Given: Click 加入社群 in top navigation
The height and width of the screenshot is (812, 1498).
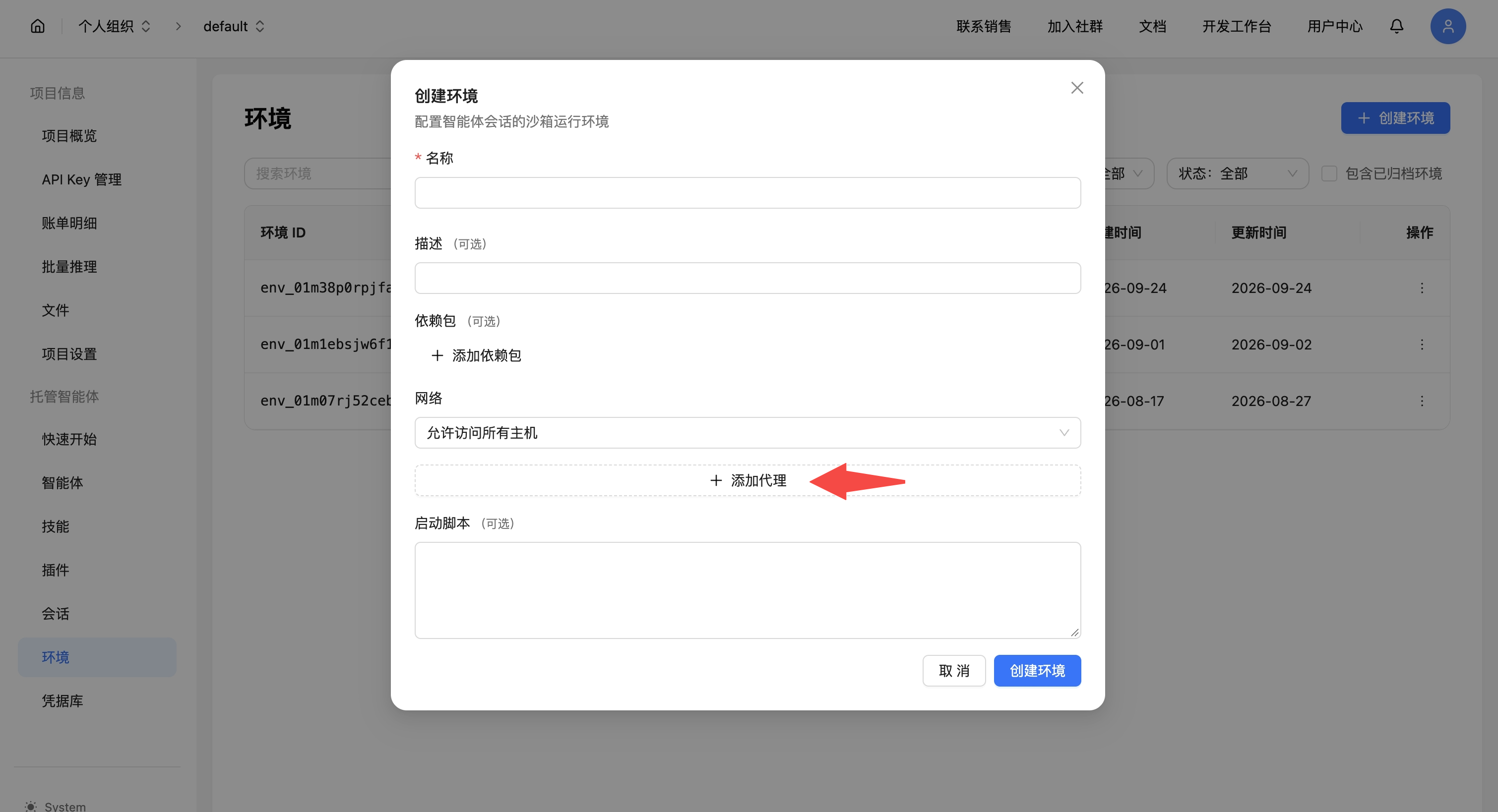Looking at the screenshot, I should coord(1075,26).
